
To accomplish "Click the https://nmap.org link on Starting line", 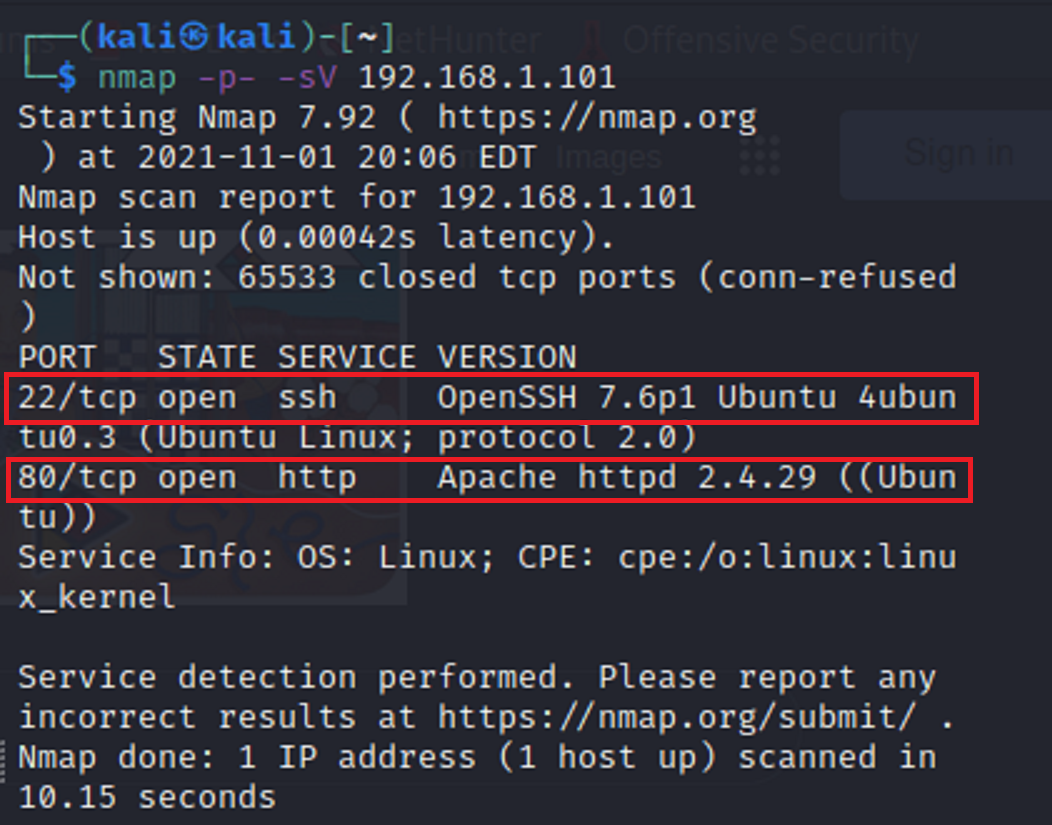I will click(x=597, y=117).
